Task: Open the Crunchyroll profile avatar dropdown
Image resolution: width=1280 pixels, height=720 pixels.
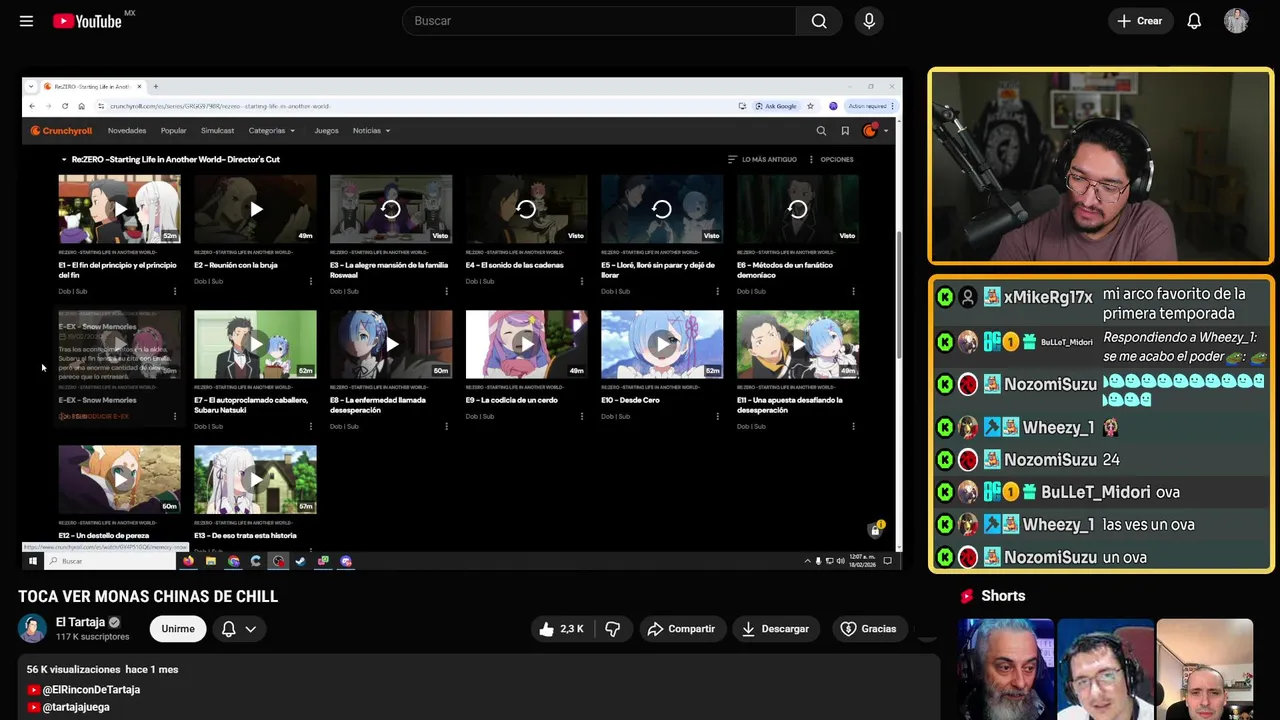Action: click(x=874, y=131)
